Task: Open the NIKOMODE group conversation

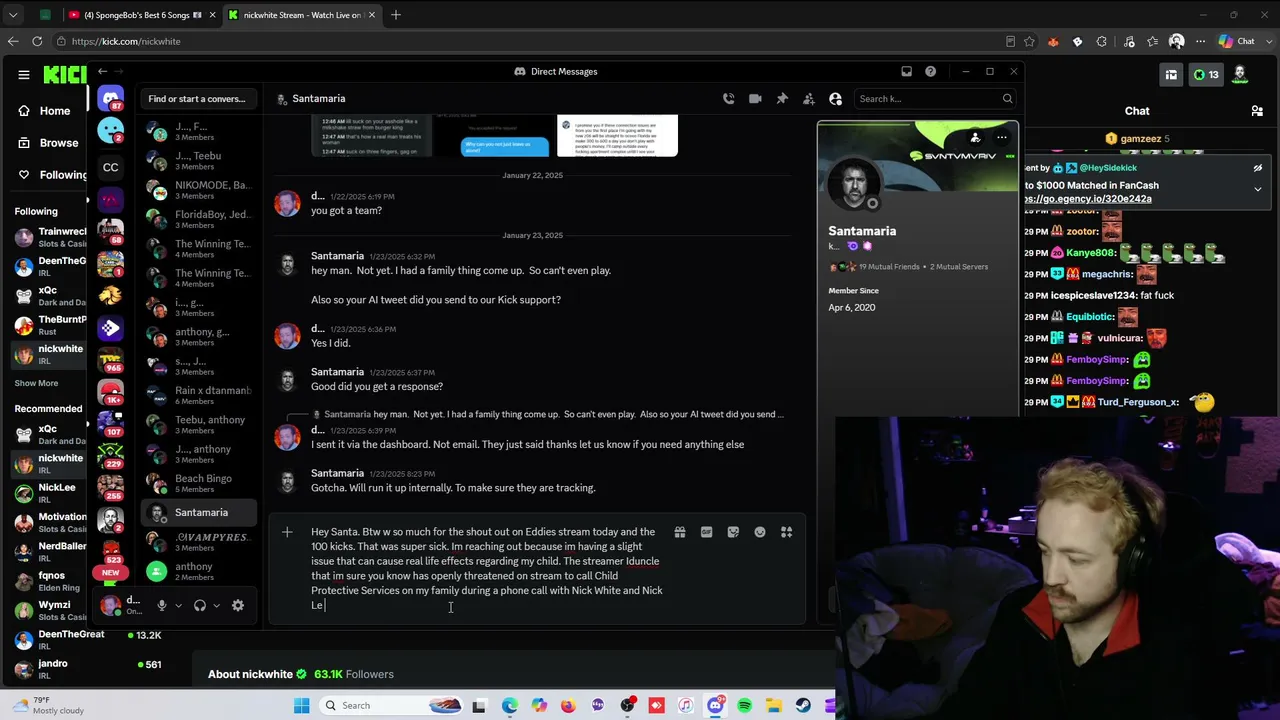Action: click(x=199, y=190)
